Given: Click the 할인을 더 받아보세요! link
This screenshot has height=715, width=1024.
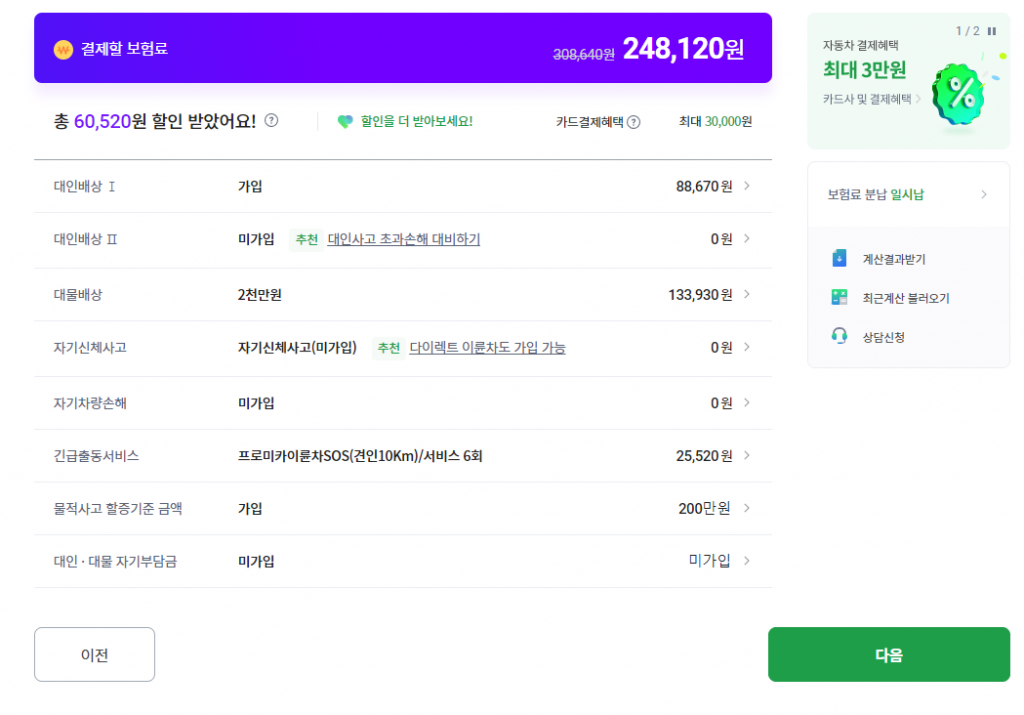Looking at the screenshot, I should click(416, 121).
